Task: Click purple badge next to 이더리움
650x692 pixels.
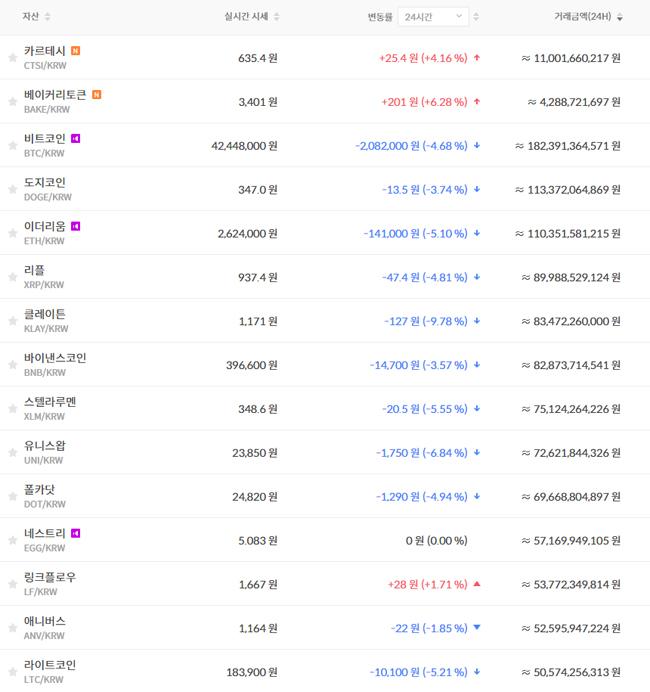Action: point(75,227)
